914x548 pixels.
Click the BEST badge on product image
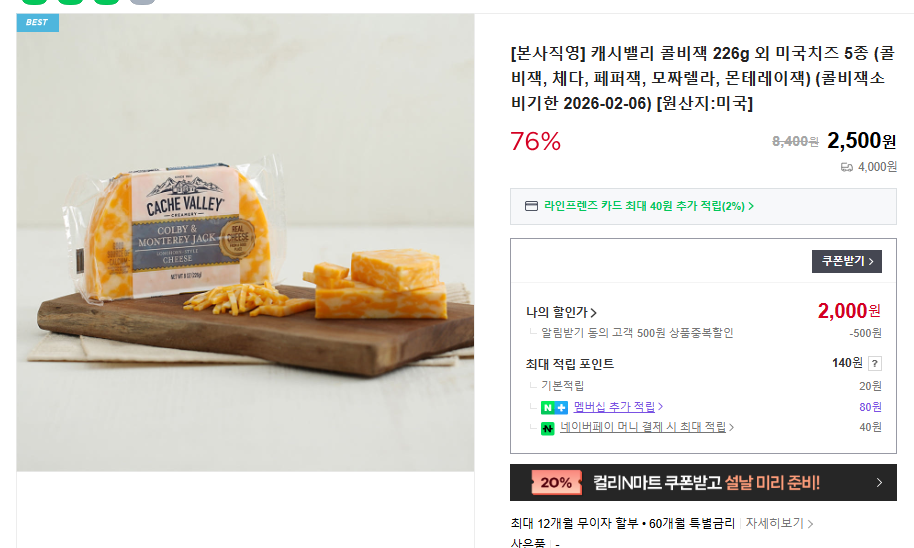tap(37, 22)
